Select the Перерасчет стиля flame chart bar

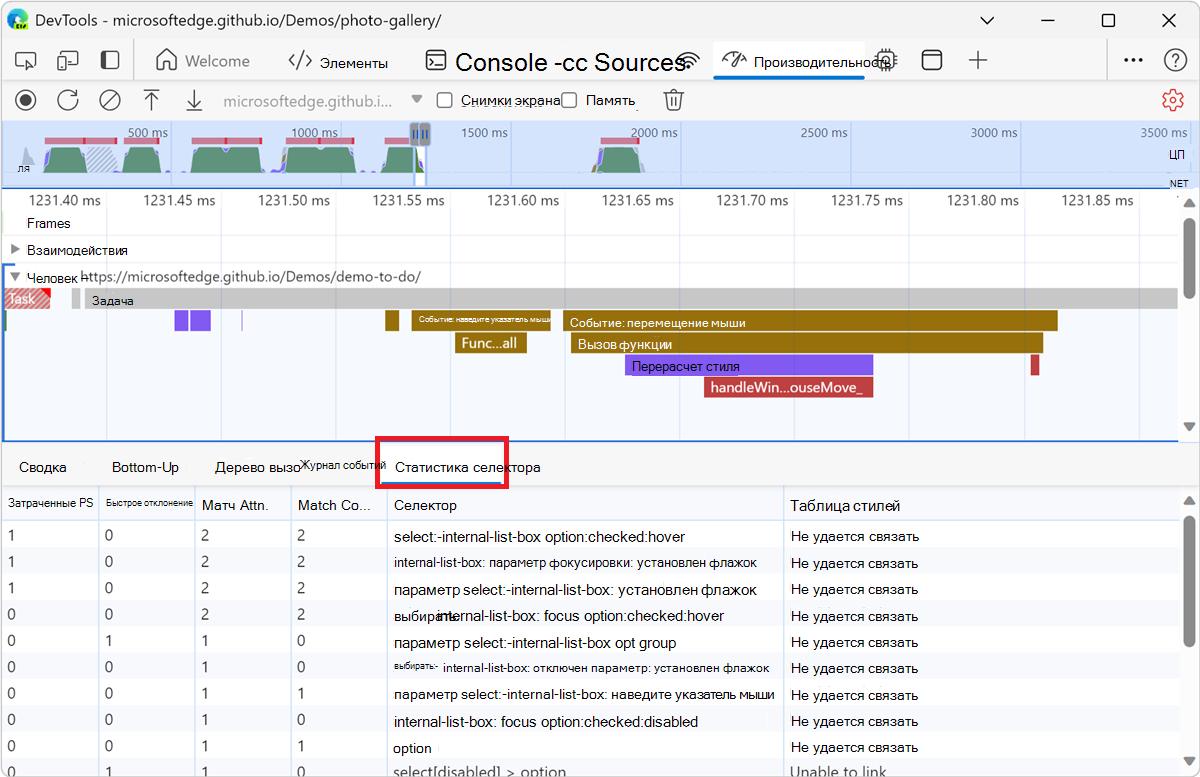[748, 366]
